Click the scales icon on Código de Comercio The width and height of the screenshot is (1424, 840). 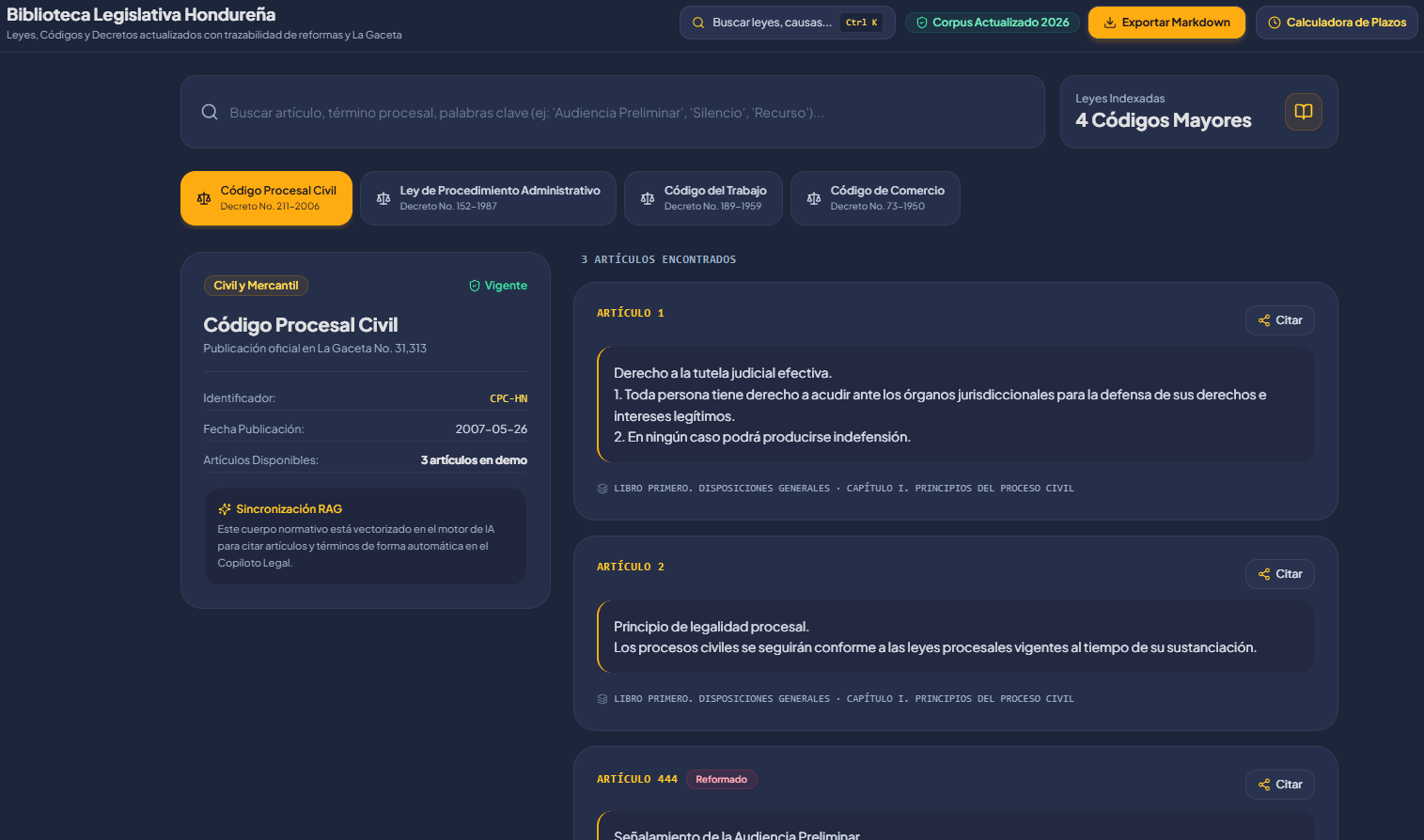point(814,198)
